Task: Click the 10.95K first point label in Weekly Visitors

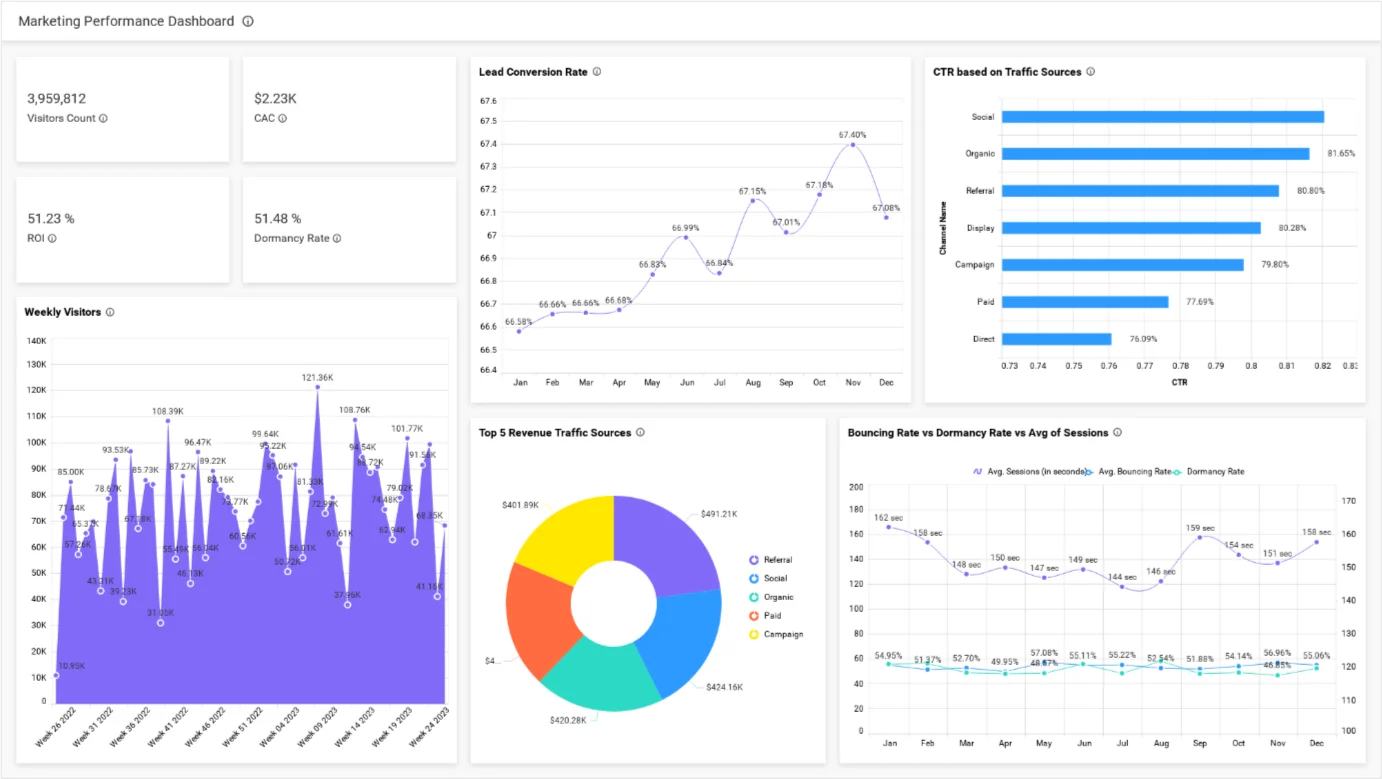Action: pos(71,666)
